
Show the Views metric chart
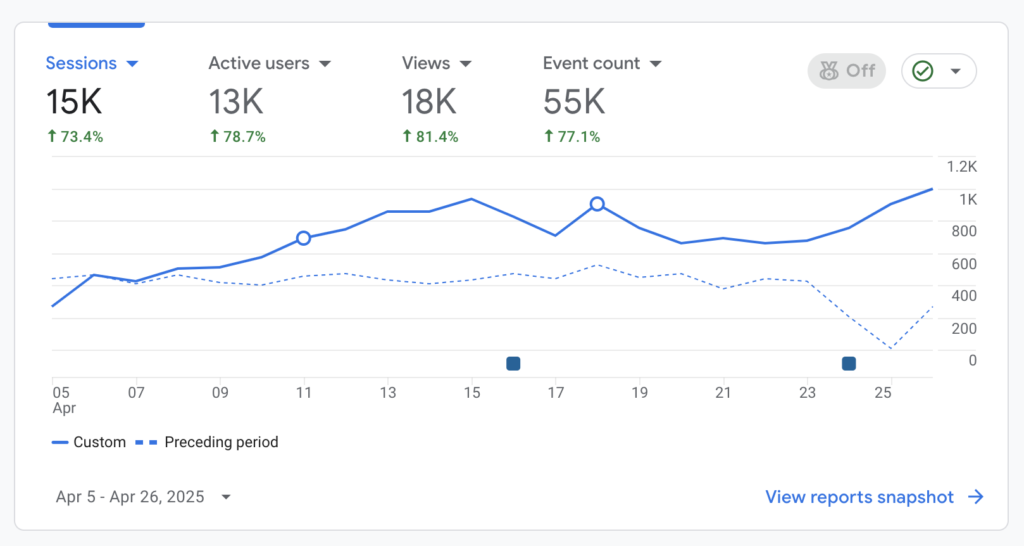[x=426, y=63]
